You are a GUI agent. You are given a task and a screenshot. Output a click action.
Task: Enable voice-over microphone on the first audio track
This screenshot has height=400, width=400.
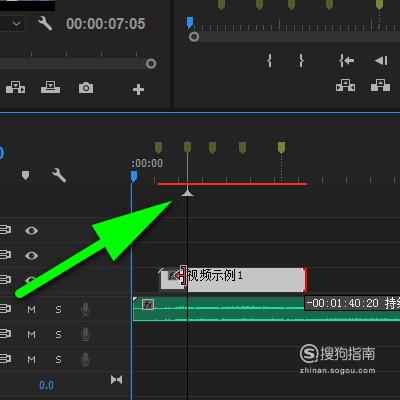85,309
